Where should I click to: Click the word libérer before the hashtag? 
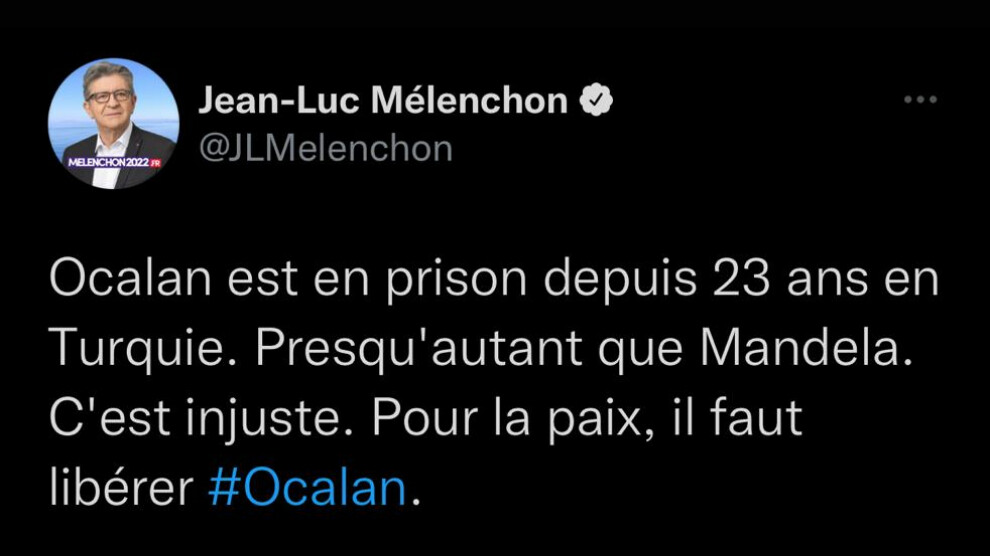pos(121,488)
